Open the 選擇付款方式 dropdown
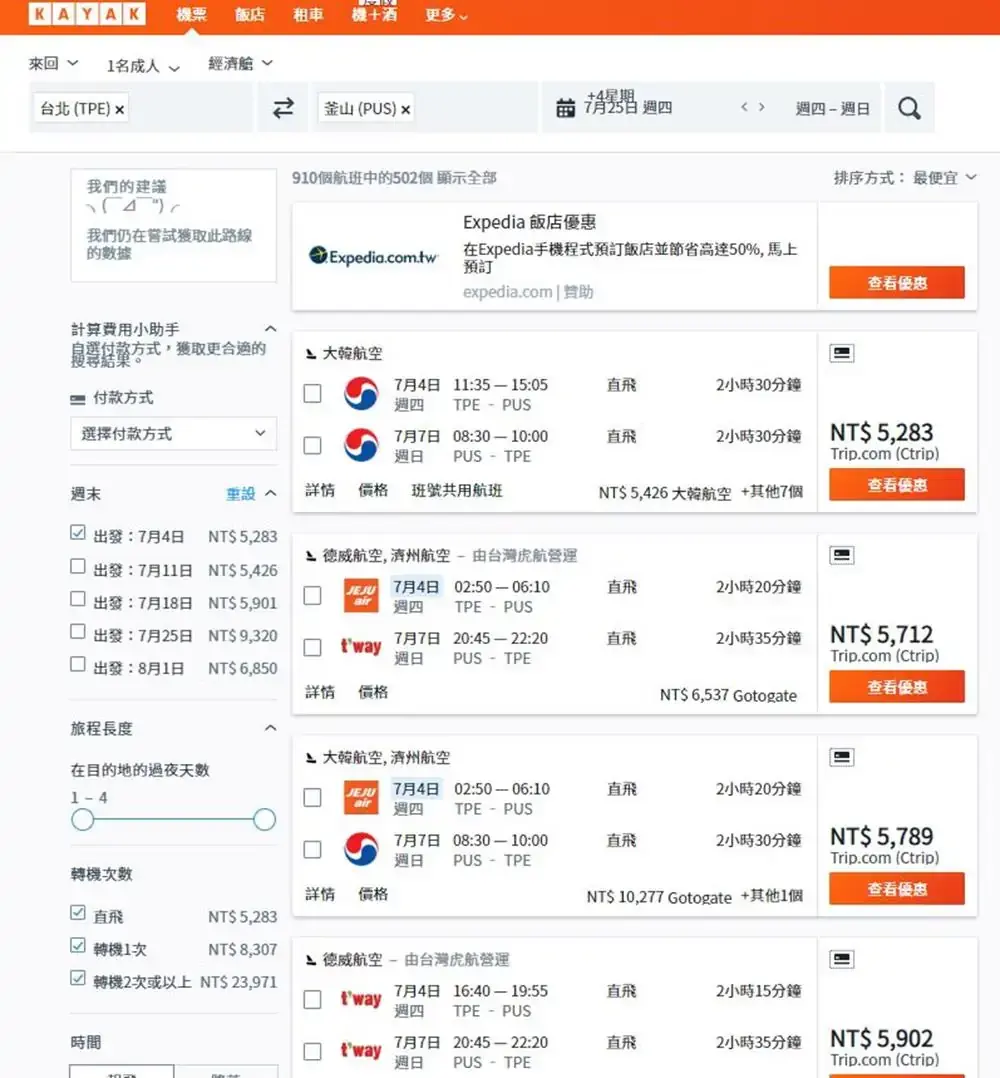The height and width of the screenshot is (1078, 1000). pos(174,434)
